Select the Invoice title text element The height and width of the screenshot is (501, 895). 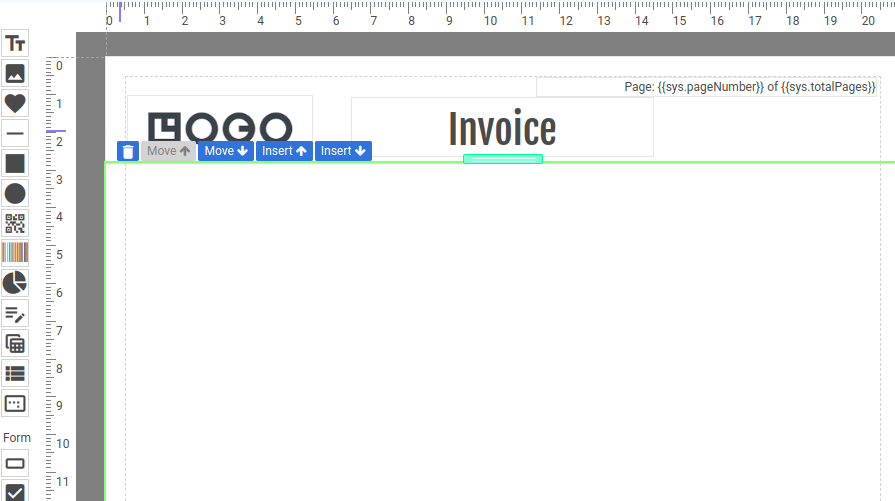pos(502,127)
